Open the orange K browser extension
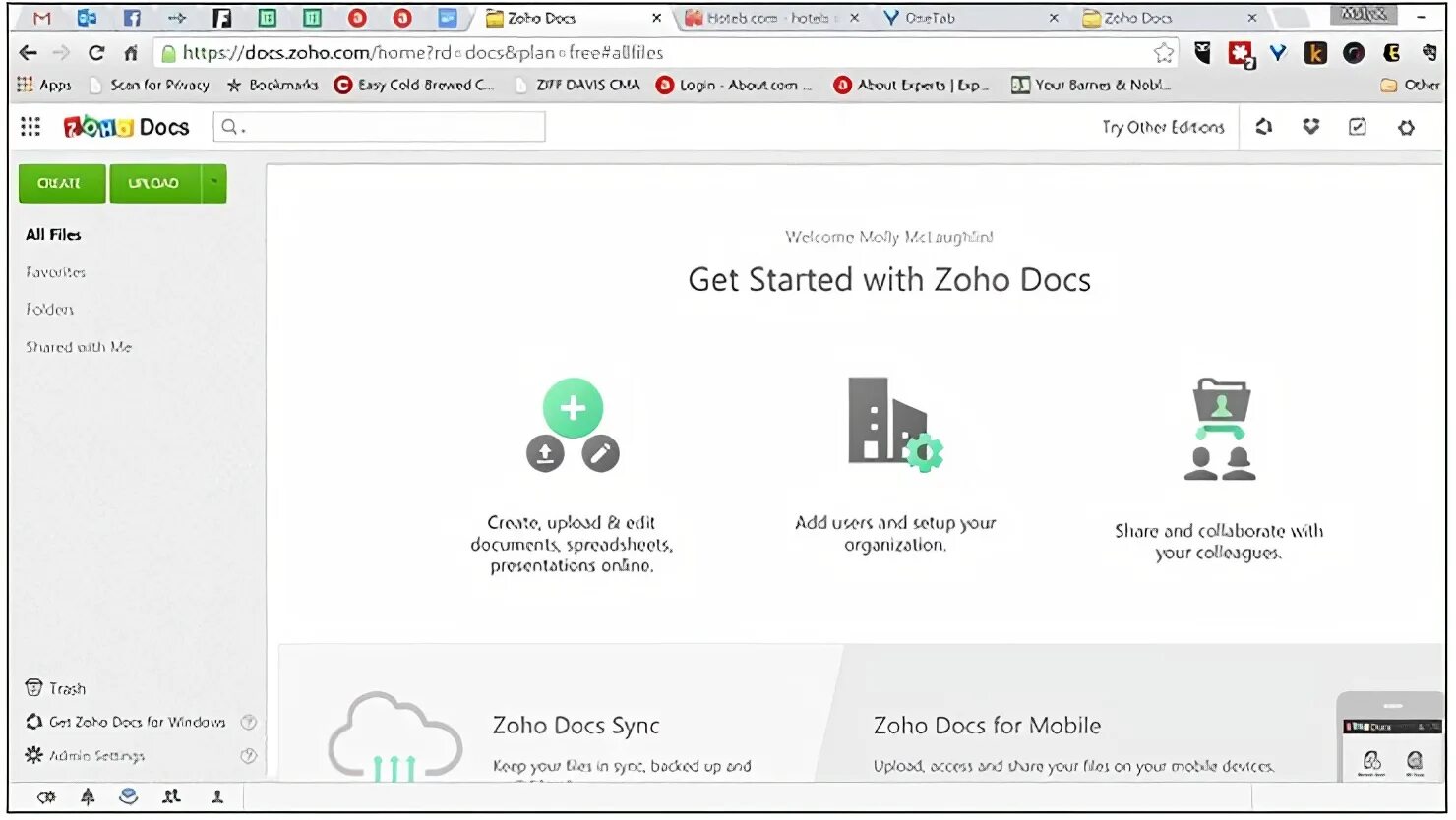The image size is (1456, 820). (x=1315, y=53)
